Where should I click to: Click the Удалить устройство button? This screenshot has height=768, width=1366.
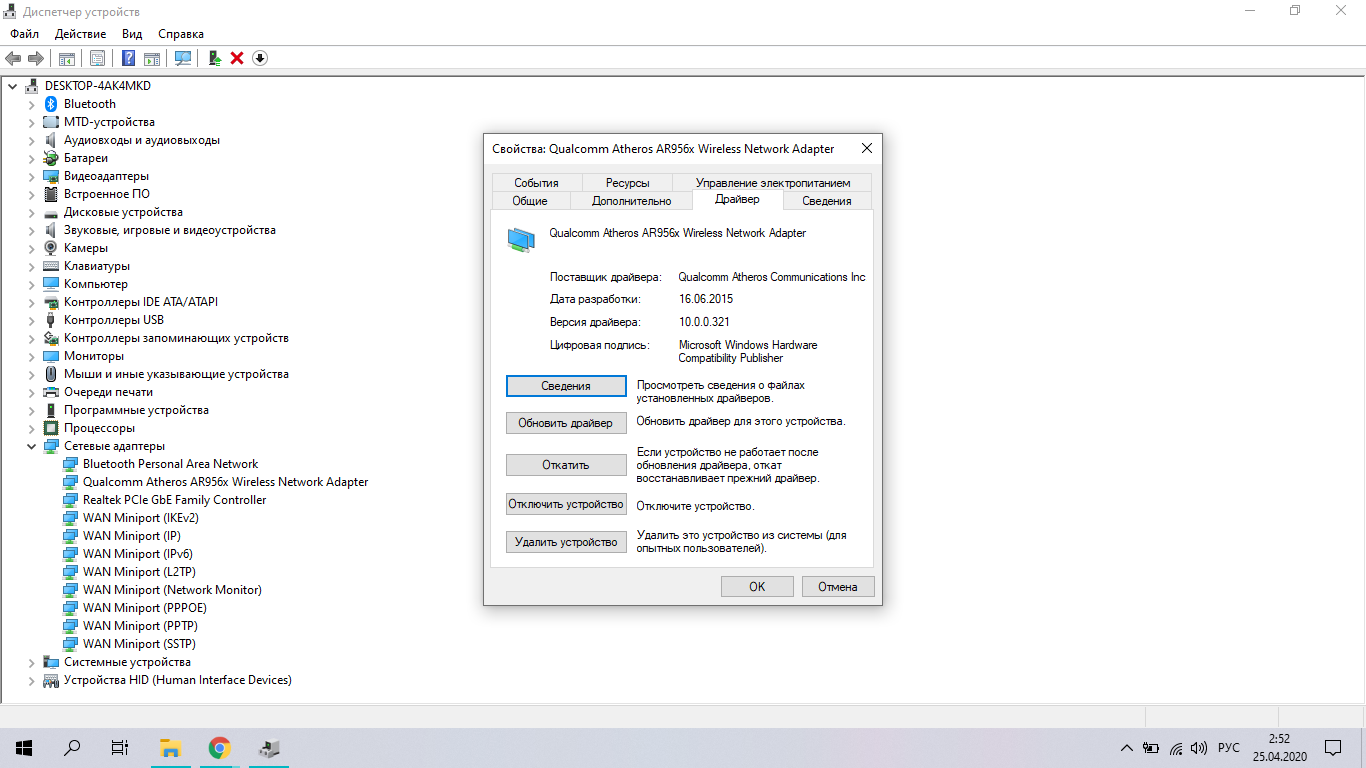tap(566, 542)
